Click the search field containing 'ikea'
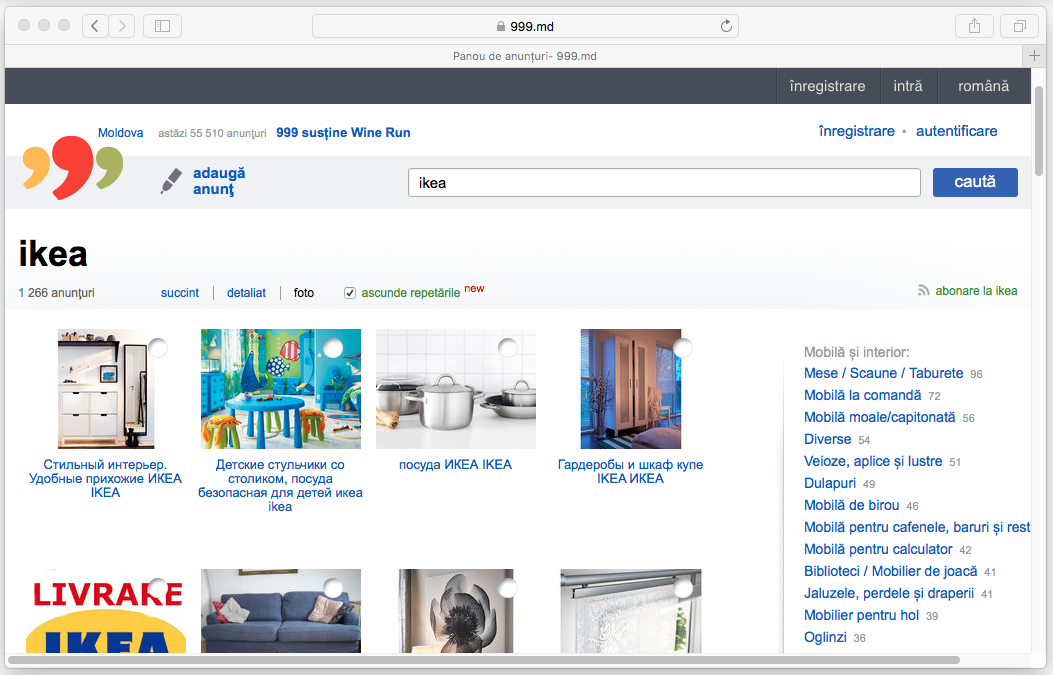Screen dimensions: 1053x675 tap(664, 183)
